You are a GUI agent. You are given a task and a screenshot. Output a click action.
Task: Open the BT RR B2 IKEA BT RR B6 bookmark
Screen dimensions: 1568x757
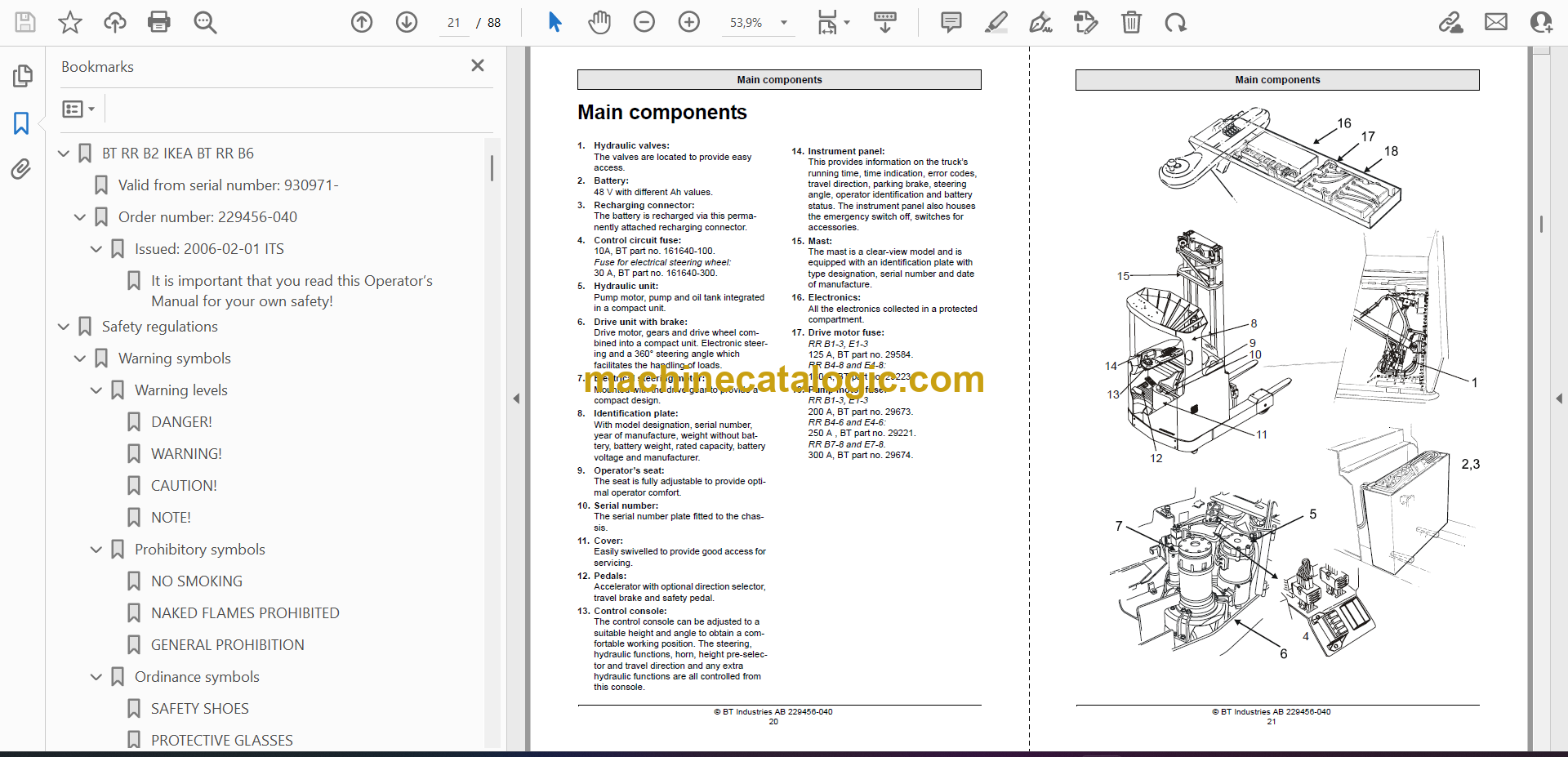click(178, 154)
